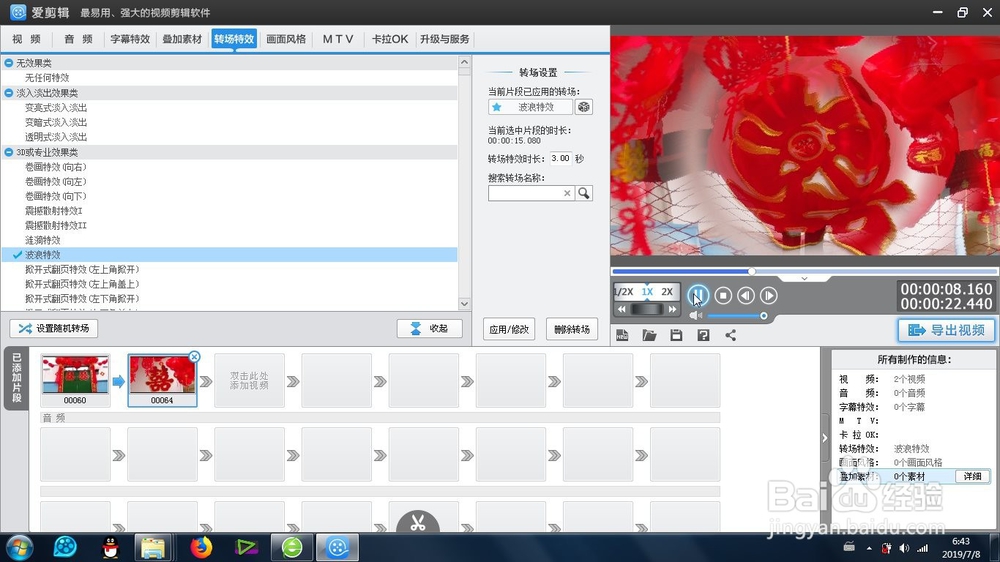Switch to 叠加素材 tab
Image resolution: width=1000 pixels, height=562 pixels.
(x=182, y=39)
